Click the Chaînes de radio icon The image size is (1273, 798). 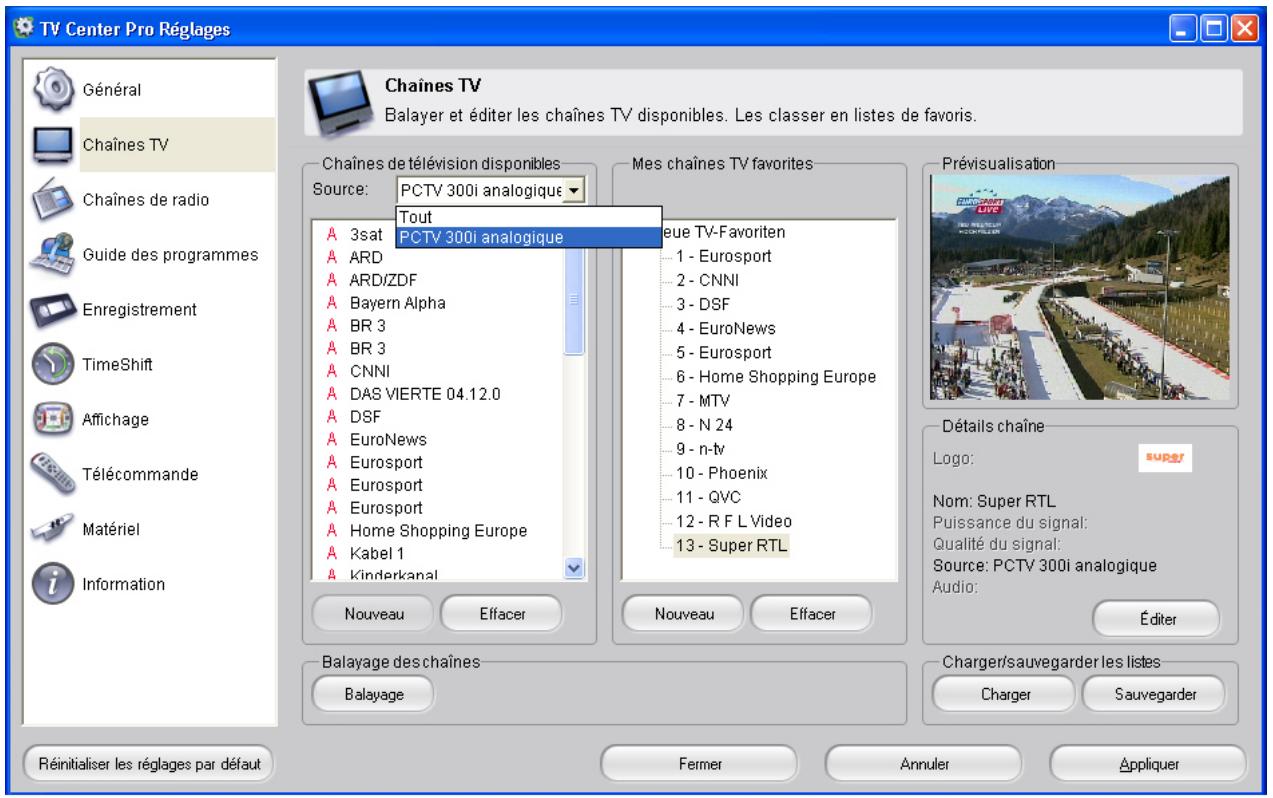click(x=53, y=199)
